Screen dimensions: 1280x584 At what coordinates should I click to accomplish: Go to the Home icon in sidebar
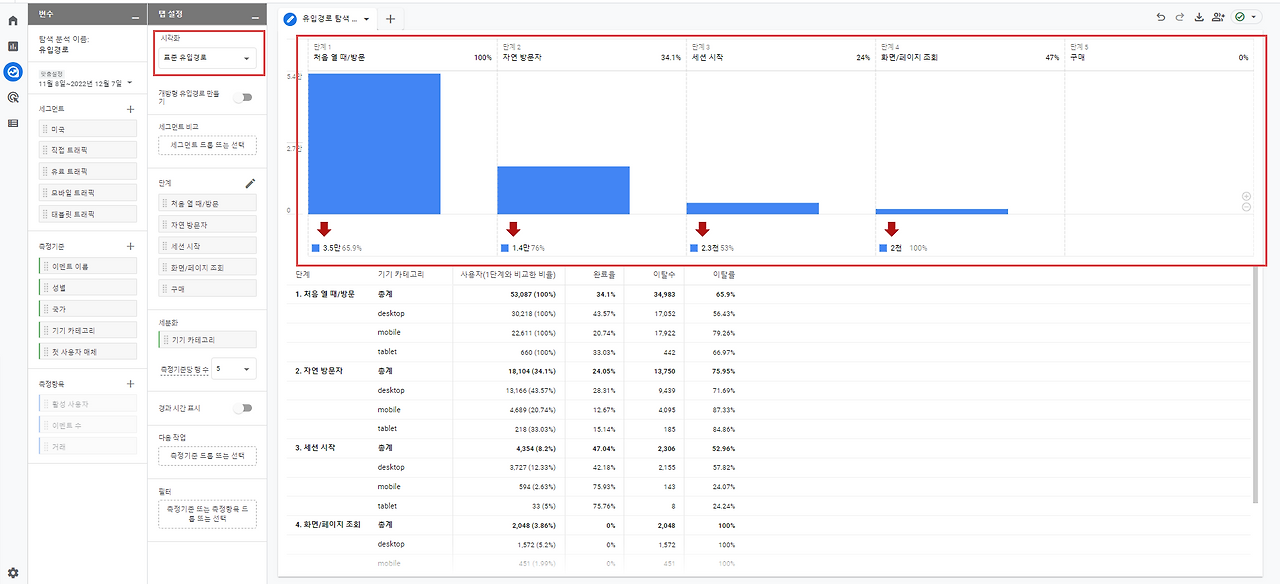[13, 20]
